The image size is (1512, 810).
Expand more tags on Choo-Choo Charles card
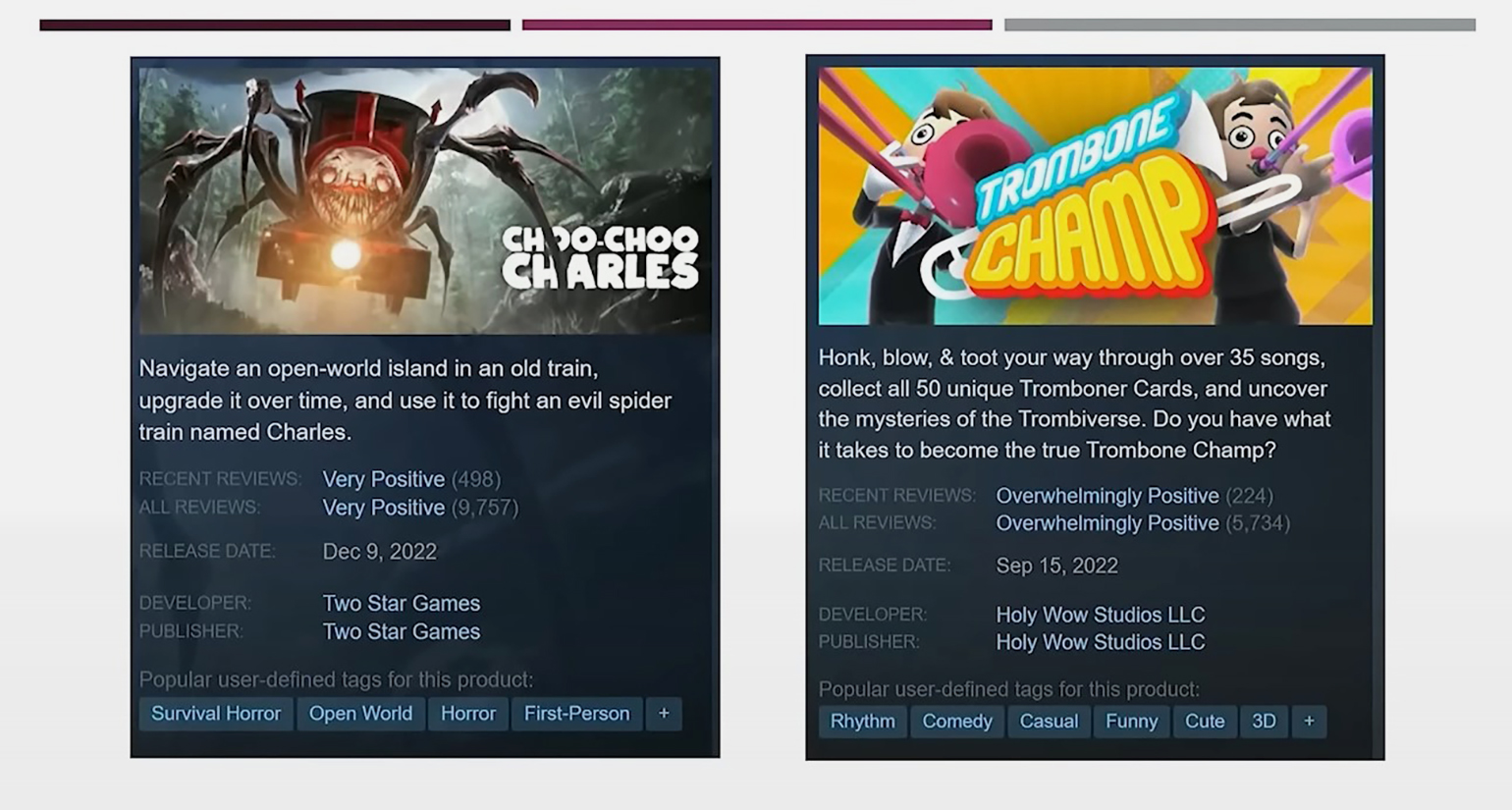664,714
